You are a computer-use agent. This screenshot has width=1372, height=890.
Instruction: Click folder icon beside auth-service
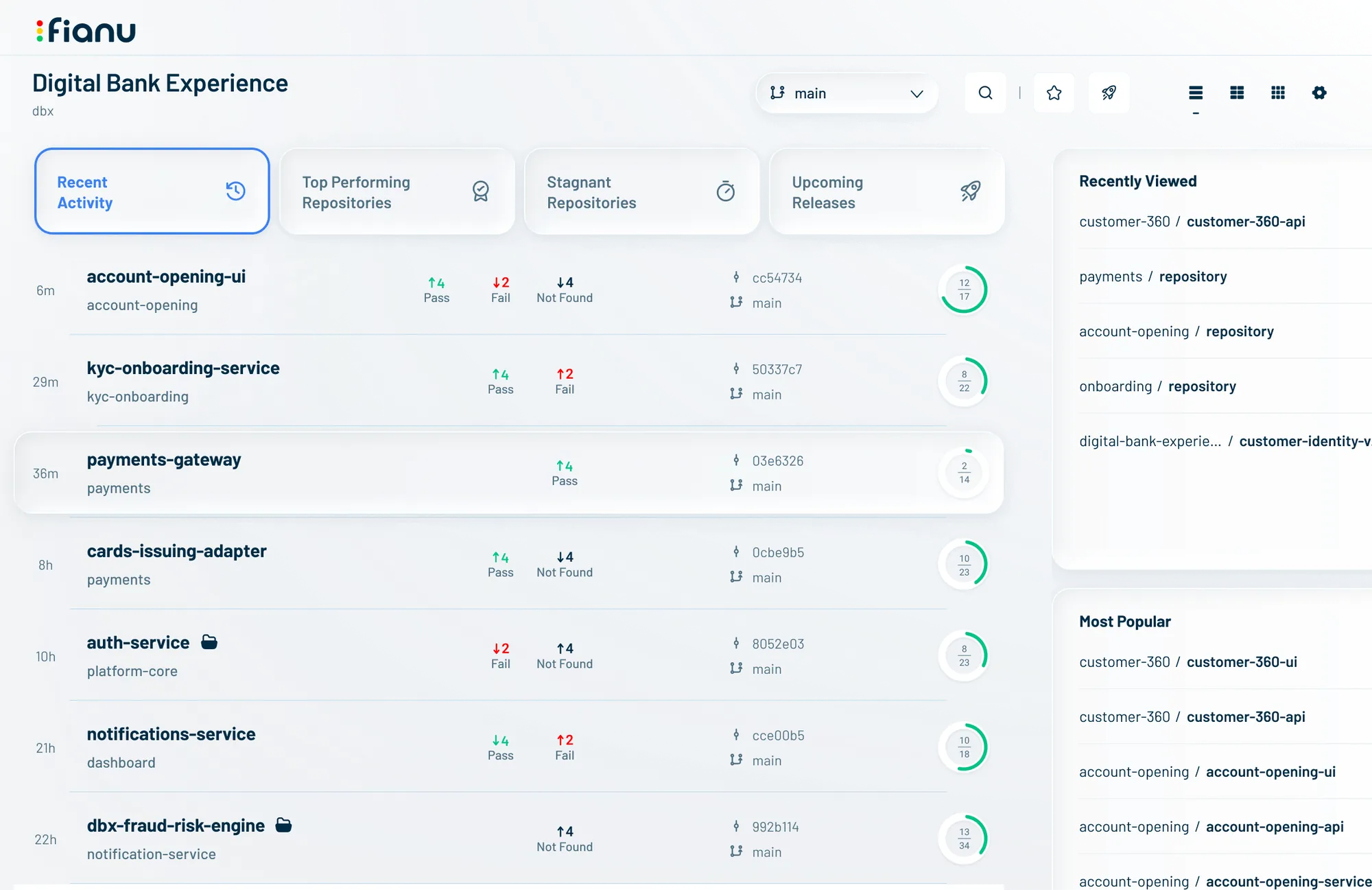209,642
